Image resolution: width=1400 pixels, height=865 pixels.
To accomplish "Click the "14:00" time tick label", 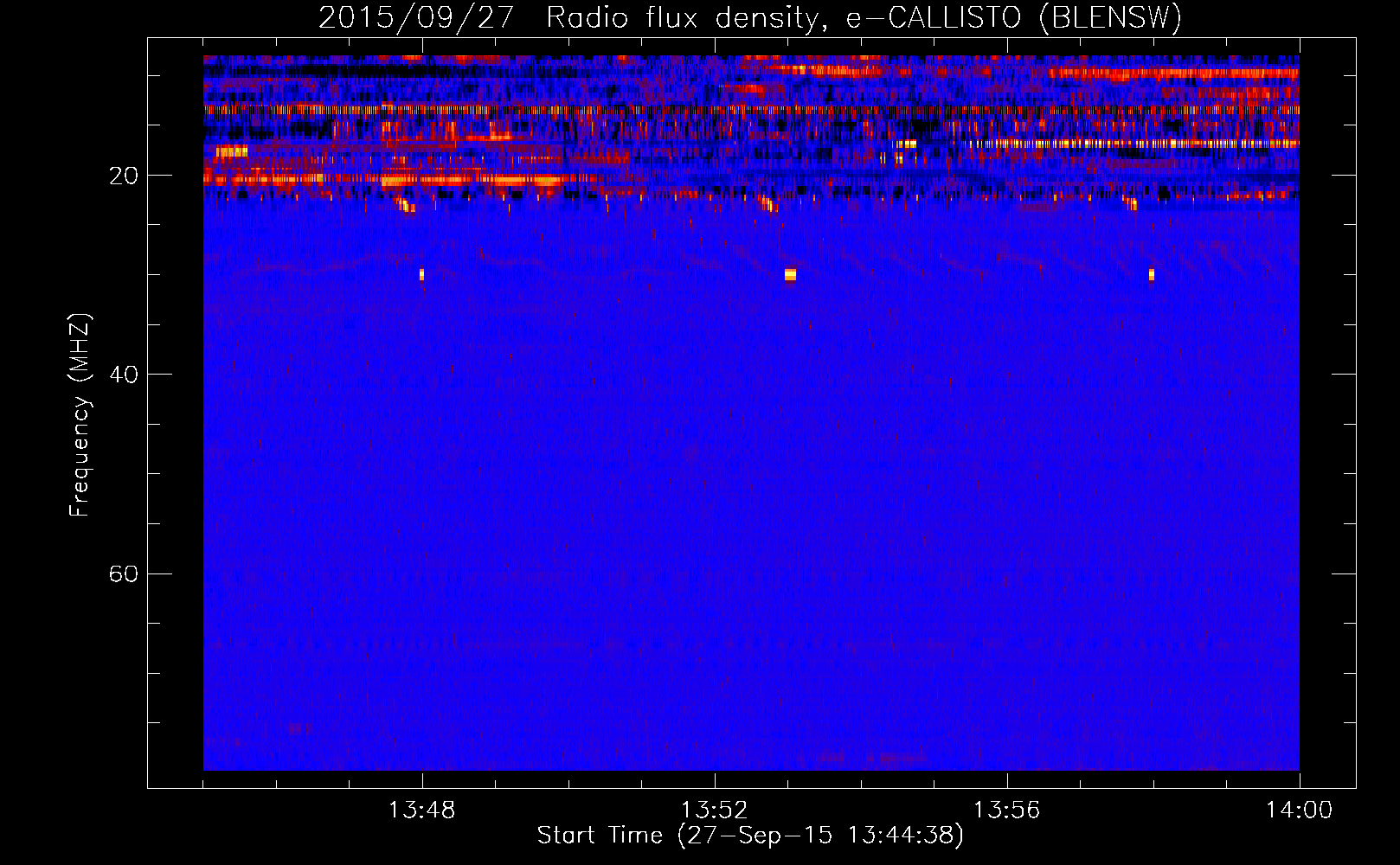I will tap(1299, 811).
